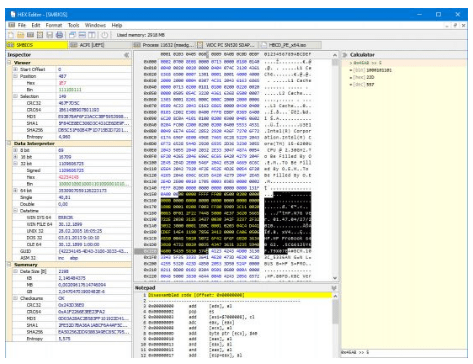Collapse the Datetime row
This screenshot has height=364, width=473.
(15, 211)
